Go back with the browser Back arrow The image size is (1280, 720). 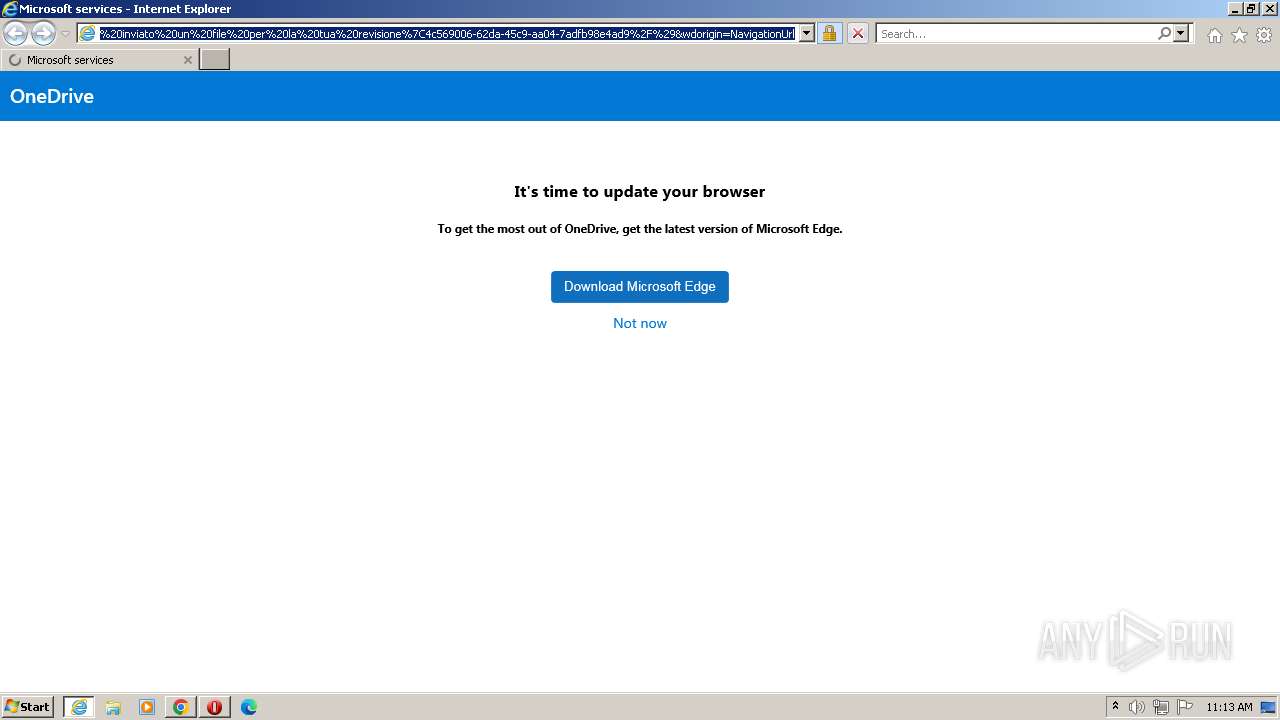[16, 34]
